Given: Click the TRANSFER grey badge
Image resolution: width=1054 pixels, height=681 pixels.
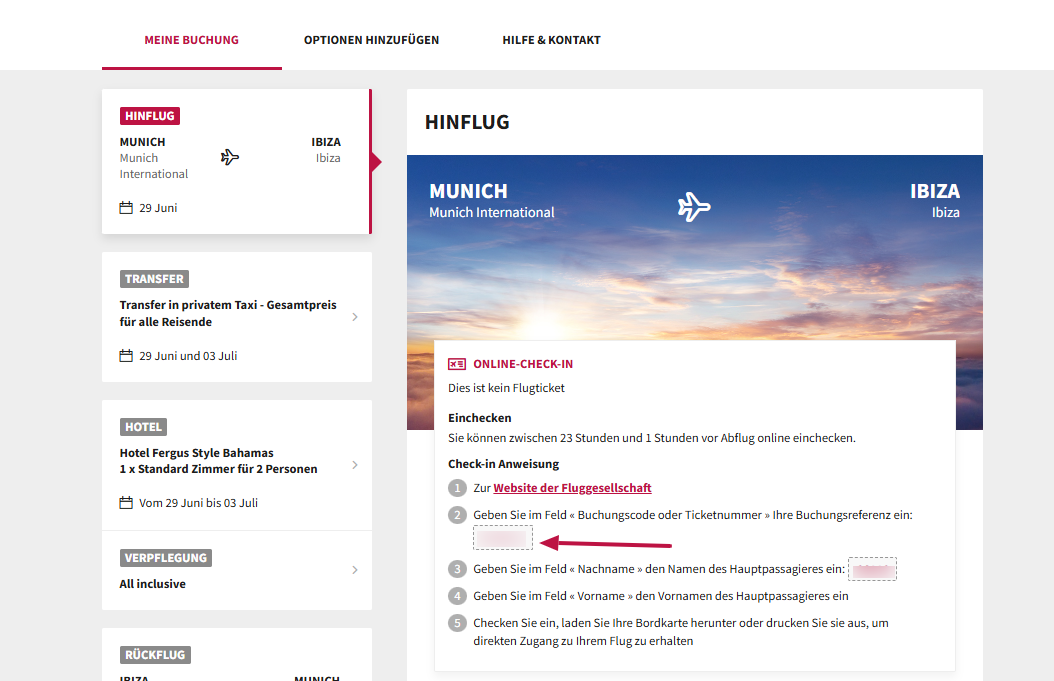Looking at the screenshot, I should point(155,279).
